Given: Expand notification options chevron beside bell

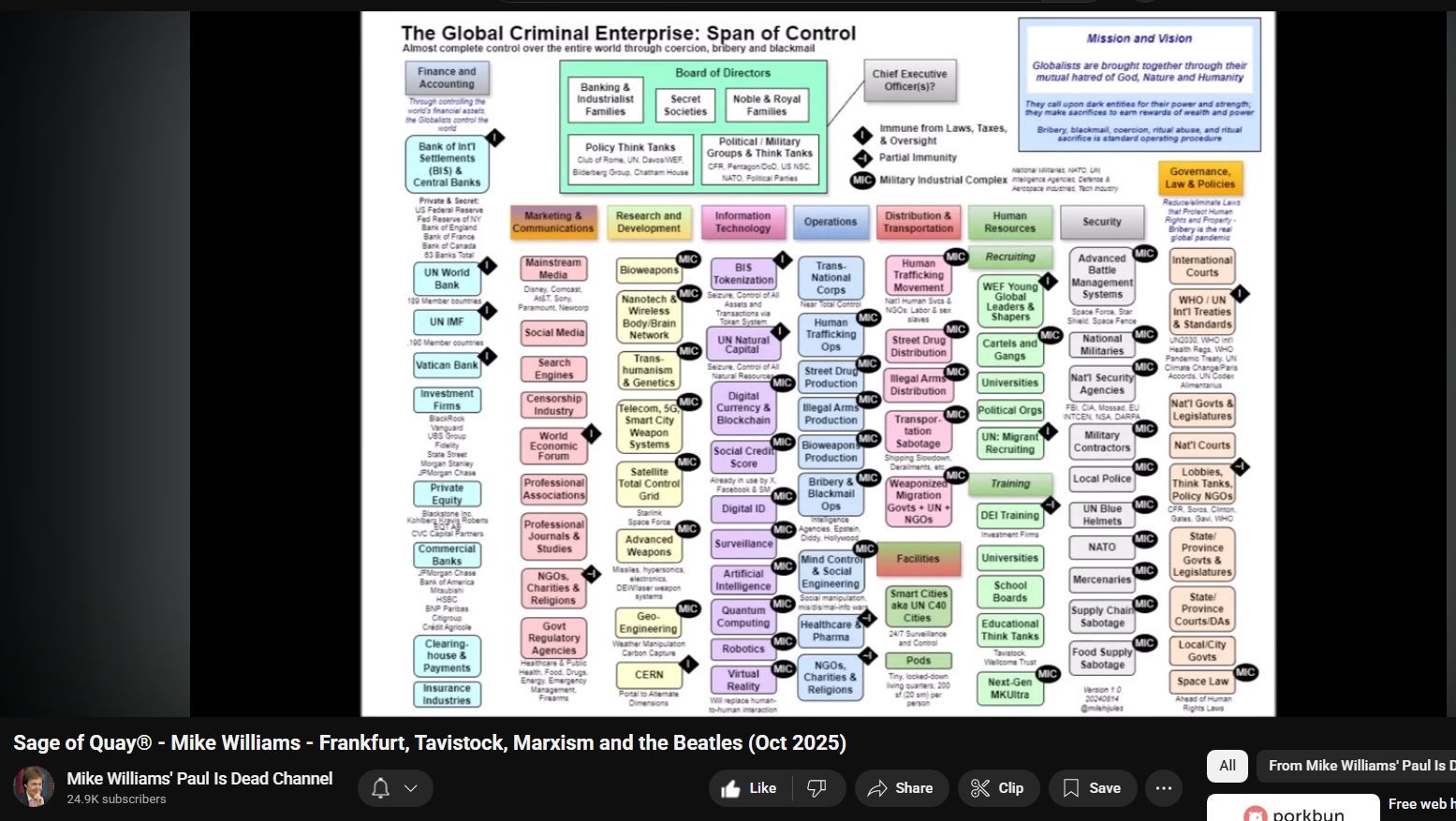Looking at the screenshot, I should click(410, 788).
